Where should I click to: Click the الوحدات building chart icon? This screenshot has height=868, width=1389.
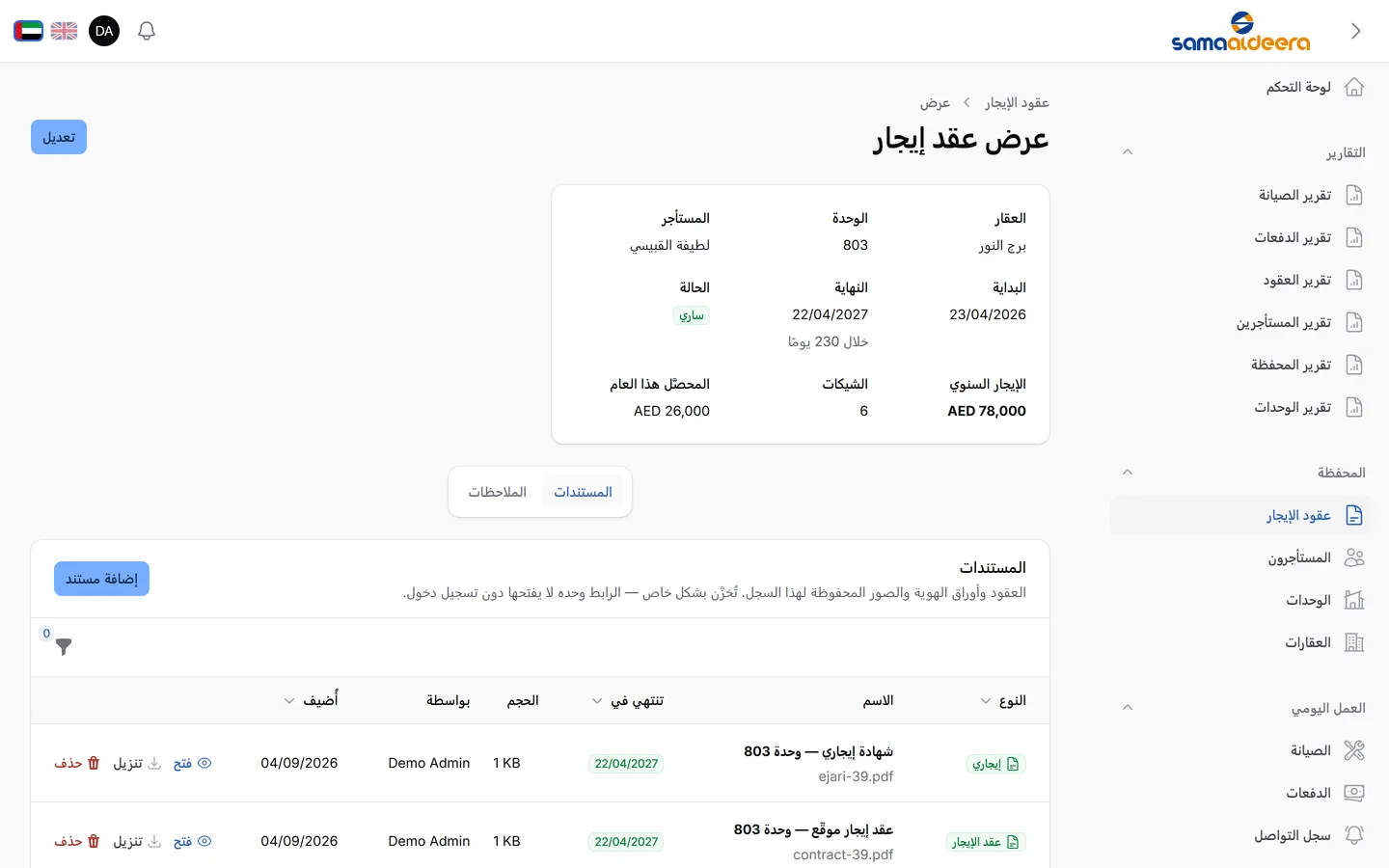(1354, 600)
